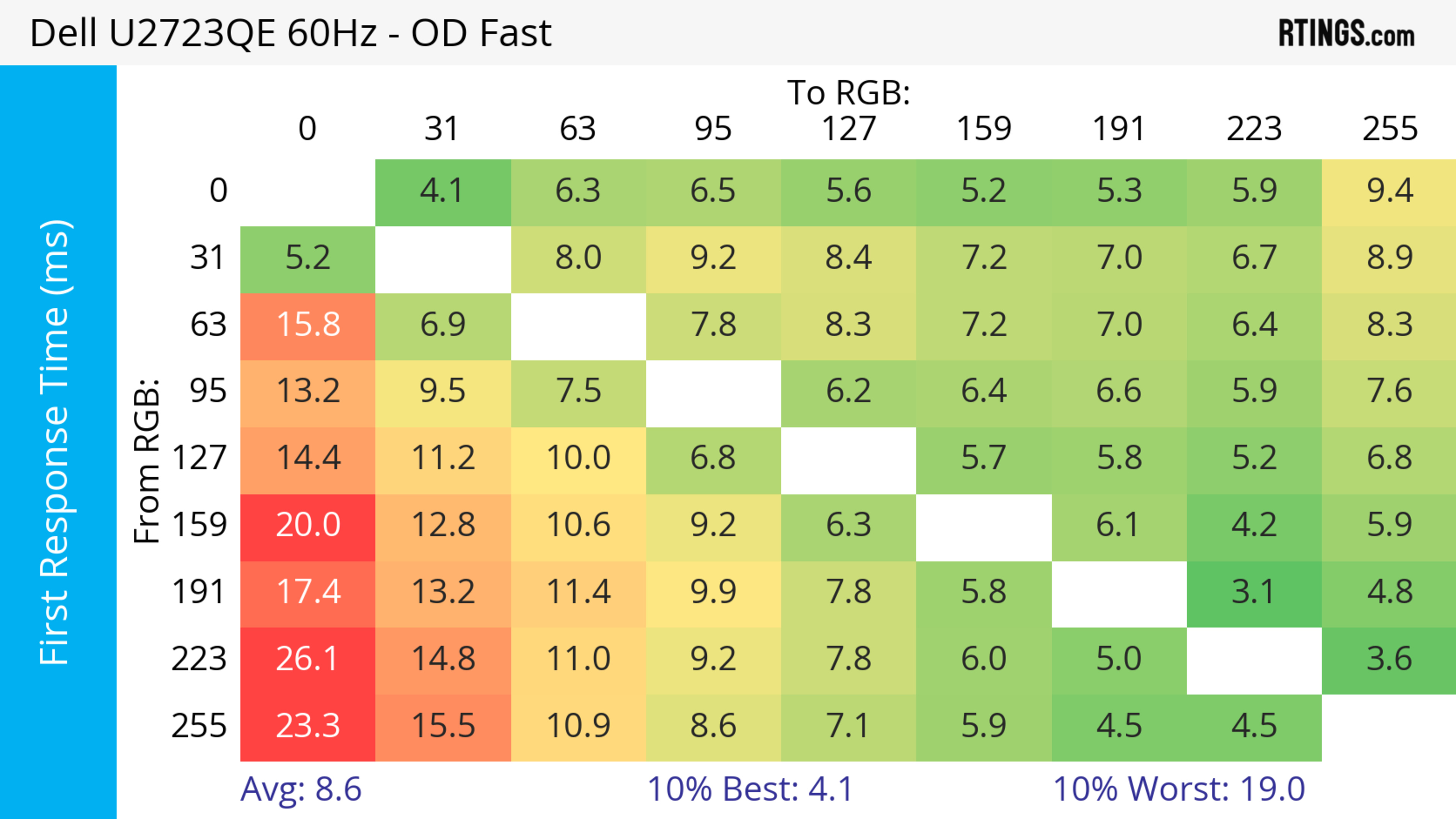Select the green 3.6 cell
Image resolution: width=1456 pixels, height=819 pixels.
point(1389,659)
